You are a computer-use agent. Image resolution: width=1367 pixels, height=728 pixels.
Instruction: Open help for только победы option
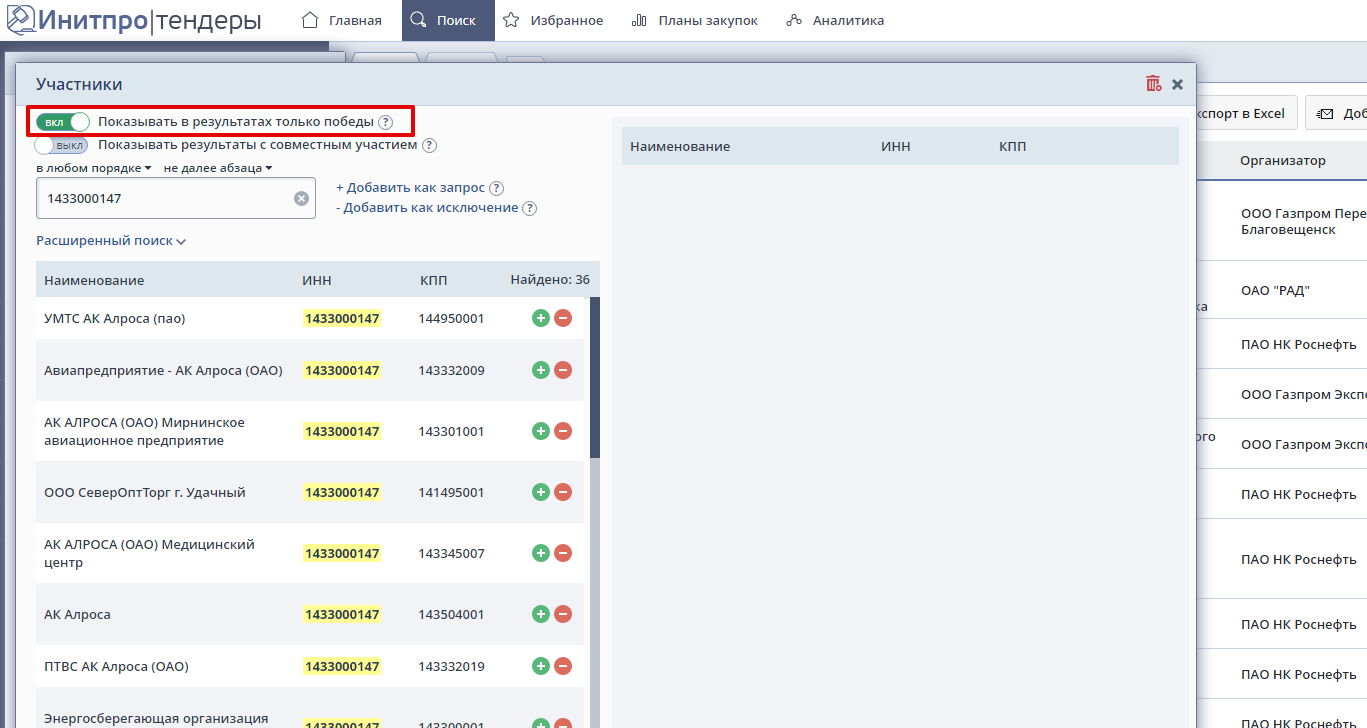(x=385, y=122)
